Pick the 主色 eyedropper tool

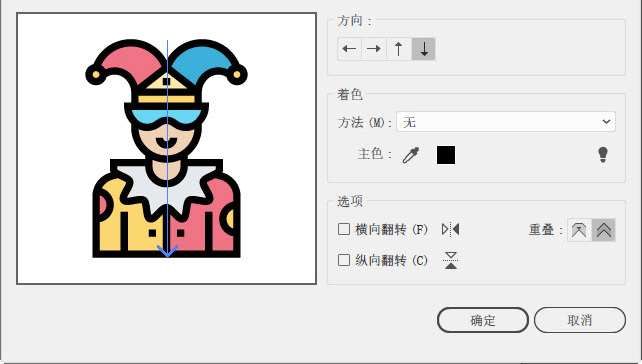411,155
